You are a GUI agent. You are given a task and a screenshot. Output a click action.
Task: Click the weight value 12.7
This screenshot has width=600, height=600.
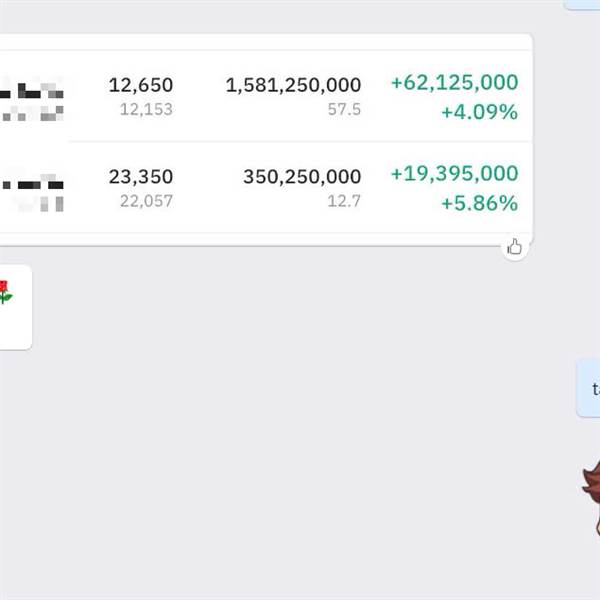pyautogui.click(x=344, y=201)
